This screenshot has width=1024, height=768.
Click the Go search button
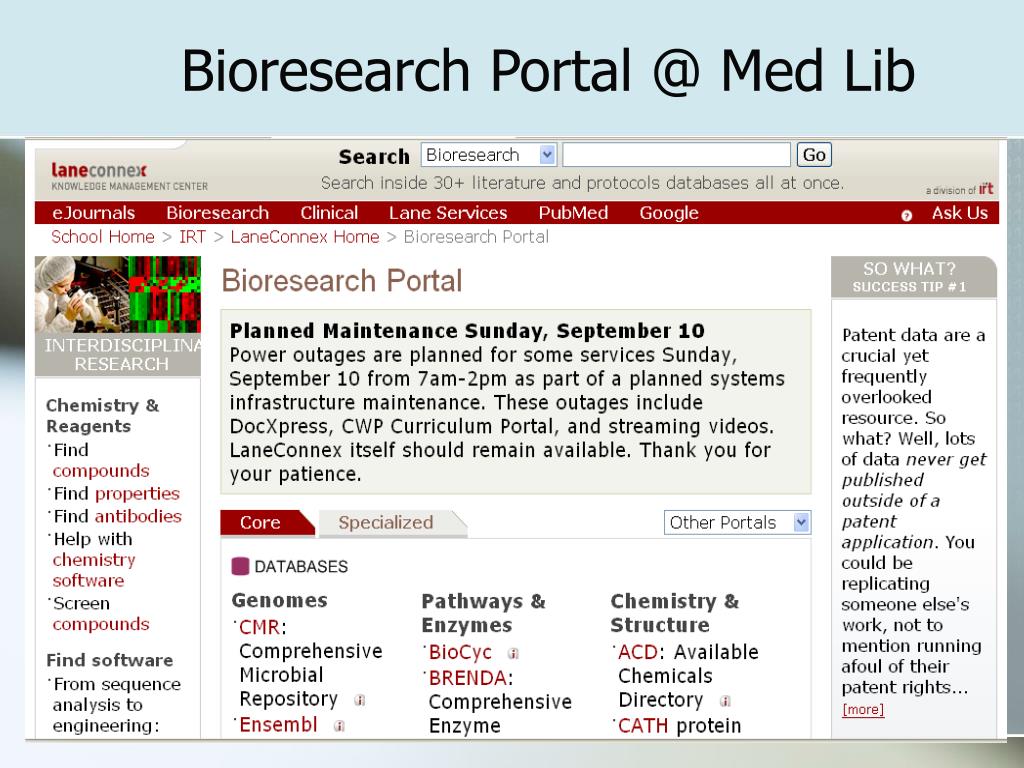814,155
